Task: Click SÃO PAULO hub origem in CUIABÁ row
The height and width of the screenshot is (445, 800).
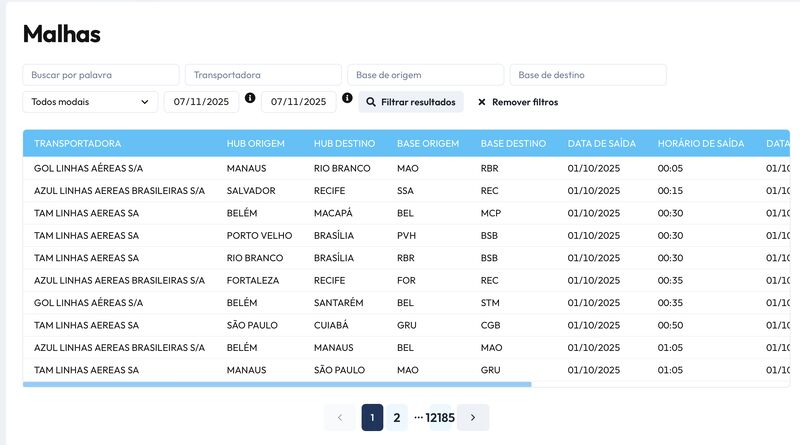Action: 252,326
